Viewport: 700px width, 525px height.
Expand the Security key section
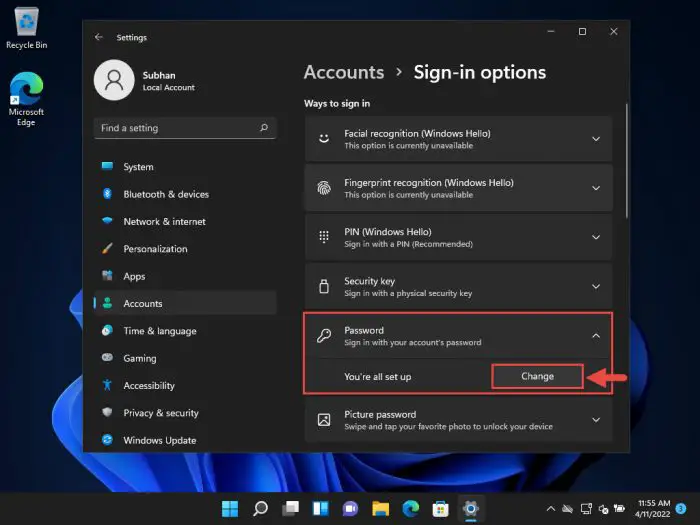coord(596,287)
